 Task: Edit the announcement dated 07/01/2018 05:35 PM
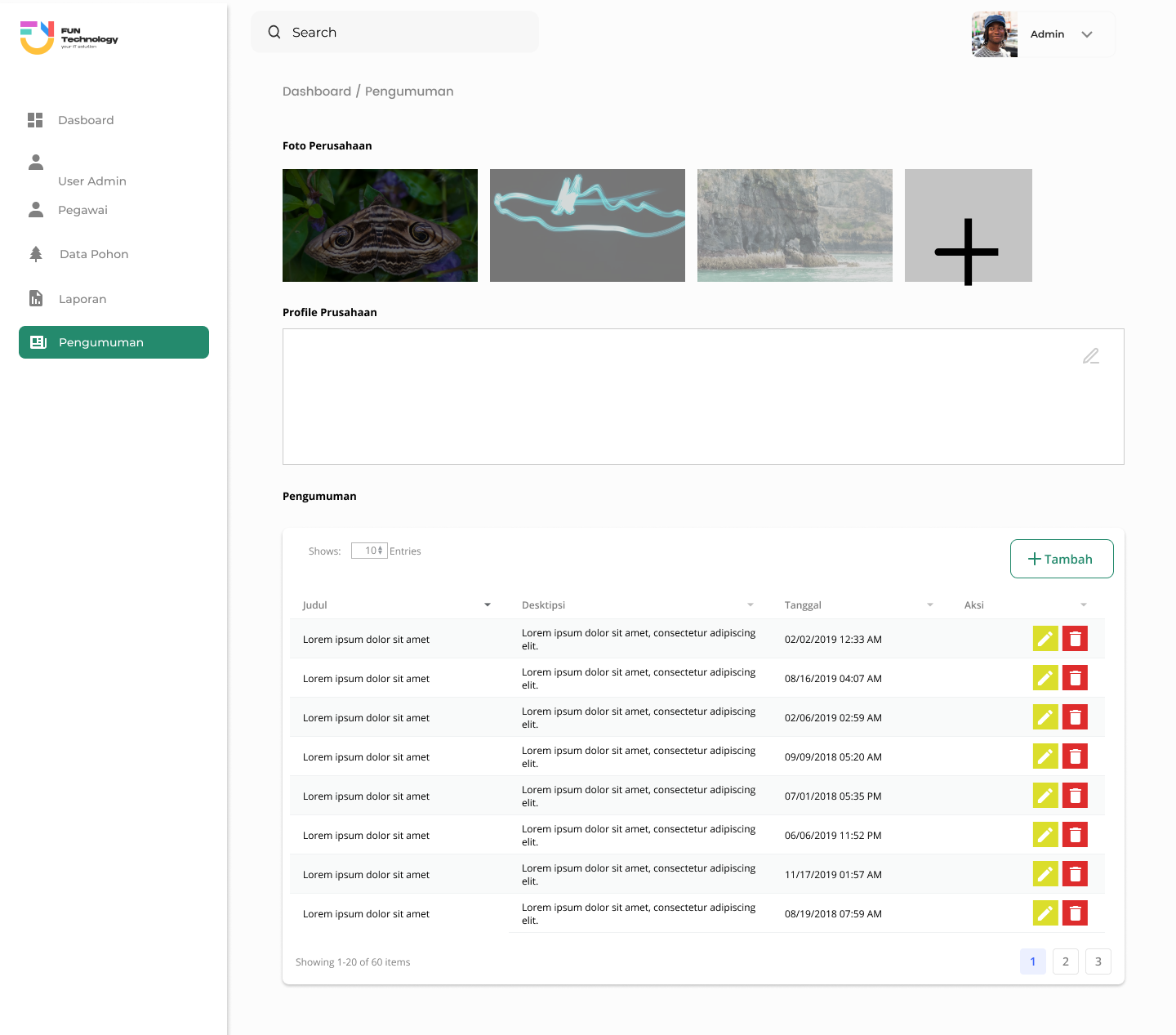pos(1045,796)
